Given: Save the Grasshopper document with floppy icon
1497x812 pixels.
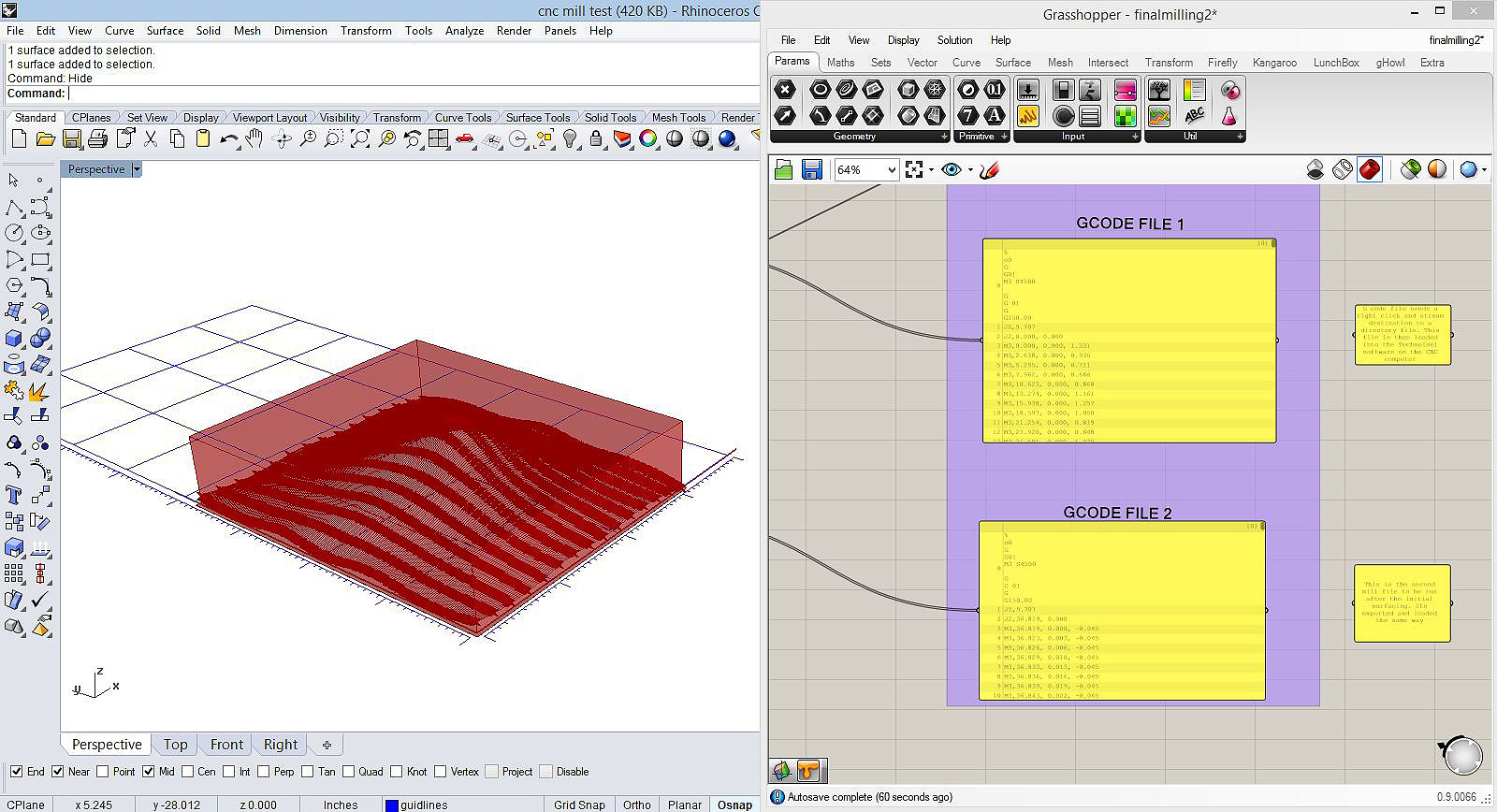Looking at the screenshot, I should [x=812, y=169].
